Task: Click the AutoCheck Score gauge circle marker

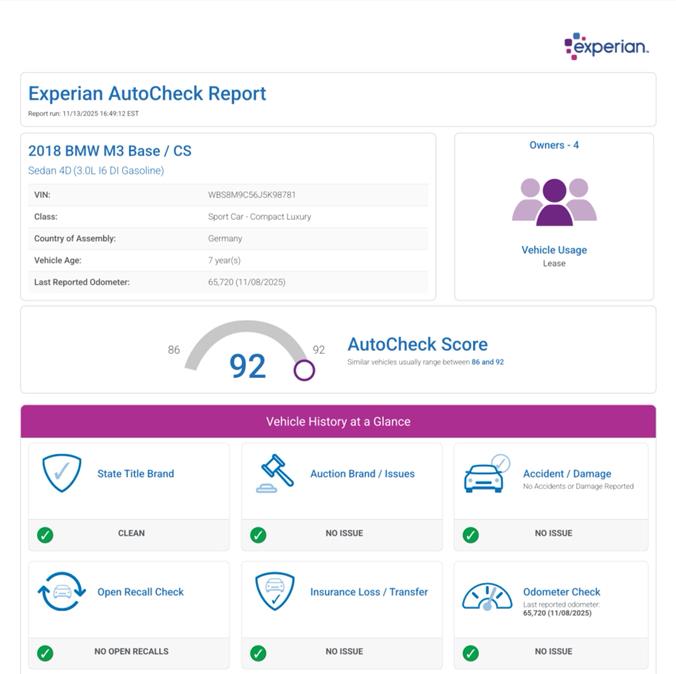Action: tap(304, 370)
